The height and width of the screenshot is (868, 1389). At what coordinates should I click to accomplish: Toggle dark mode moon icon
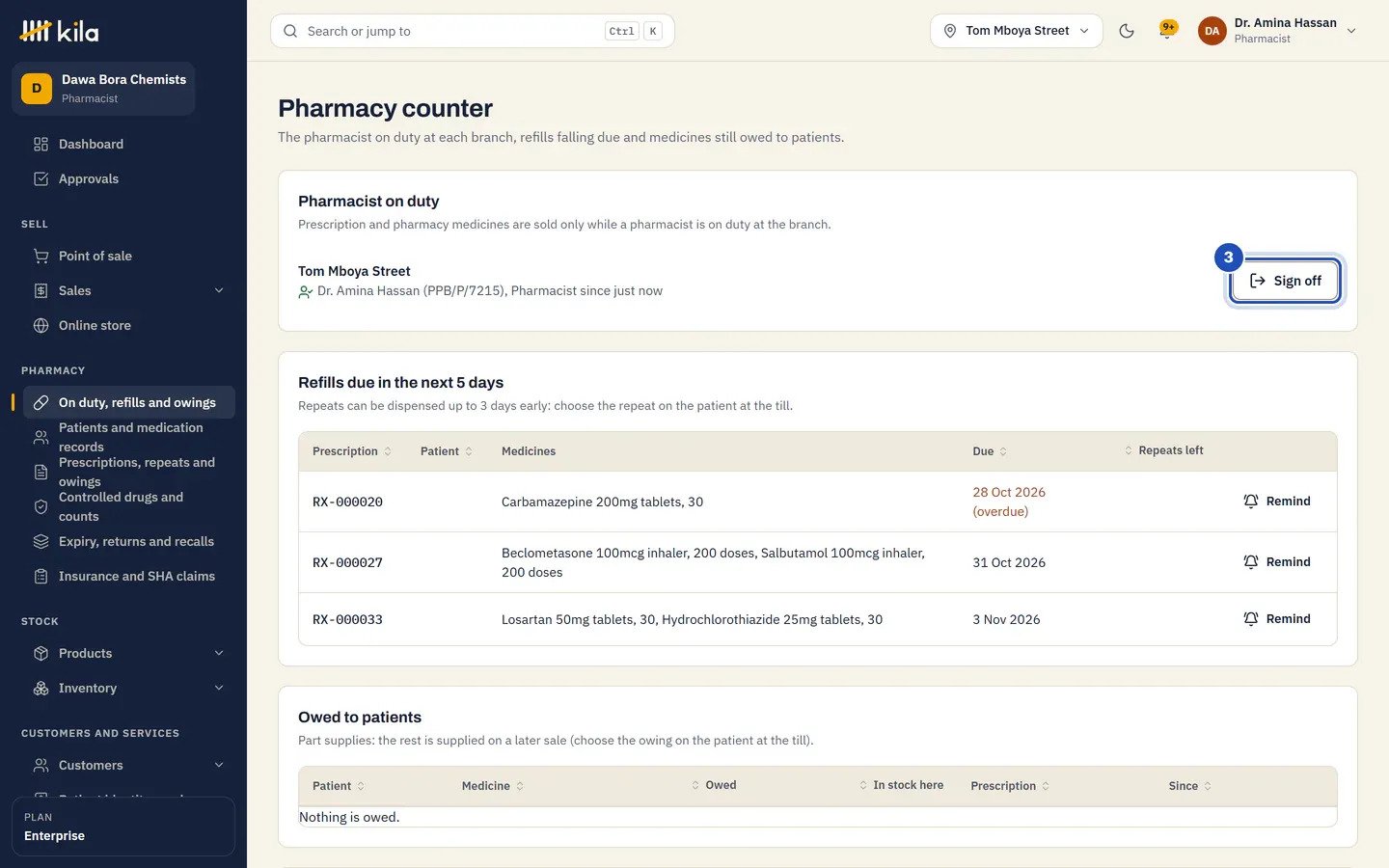point(1126,31)
